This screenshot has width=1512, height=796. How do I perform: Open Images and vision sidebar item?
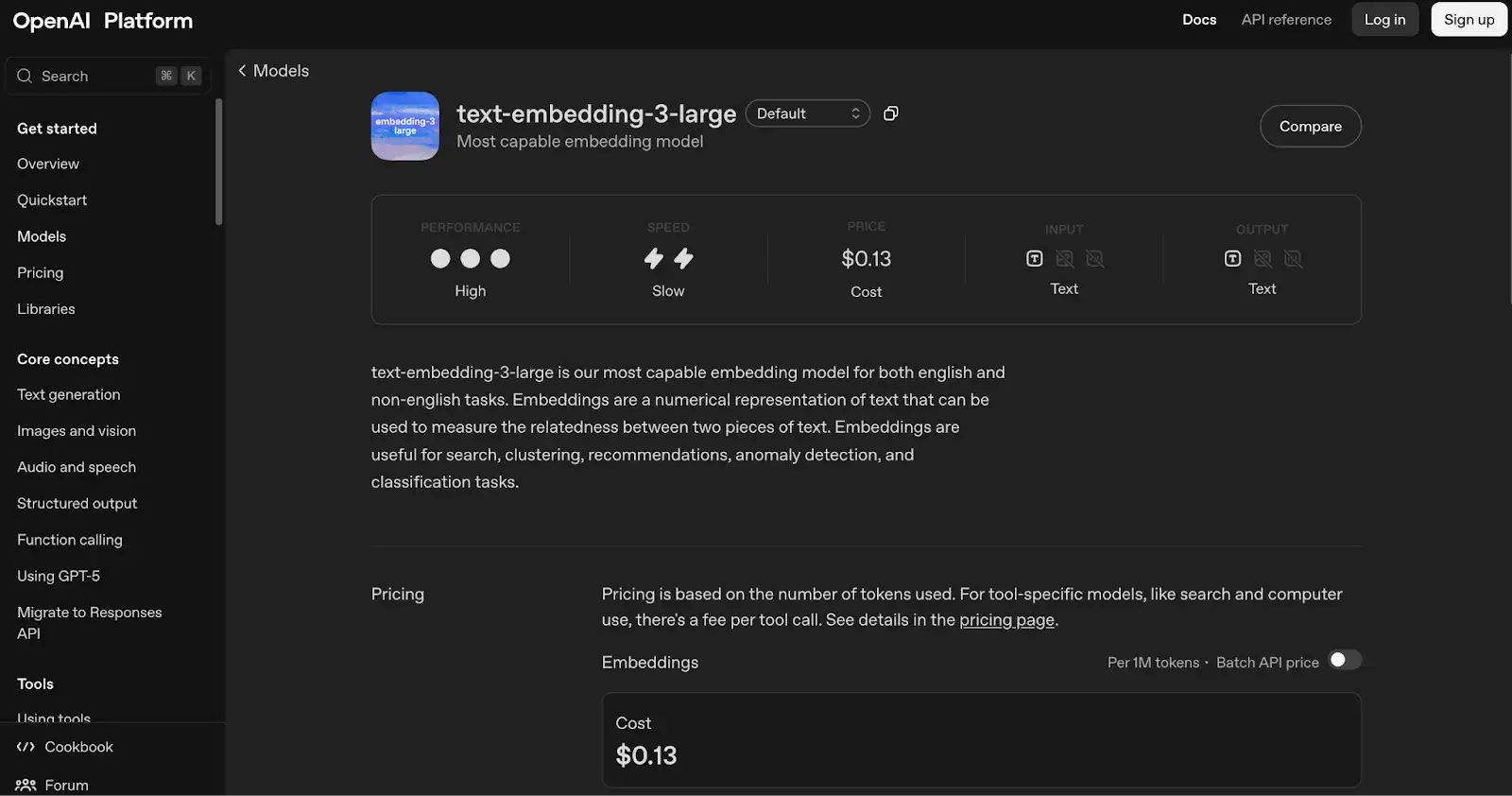[x=77, y=431]
